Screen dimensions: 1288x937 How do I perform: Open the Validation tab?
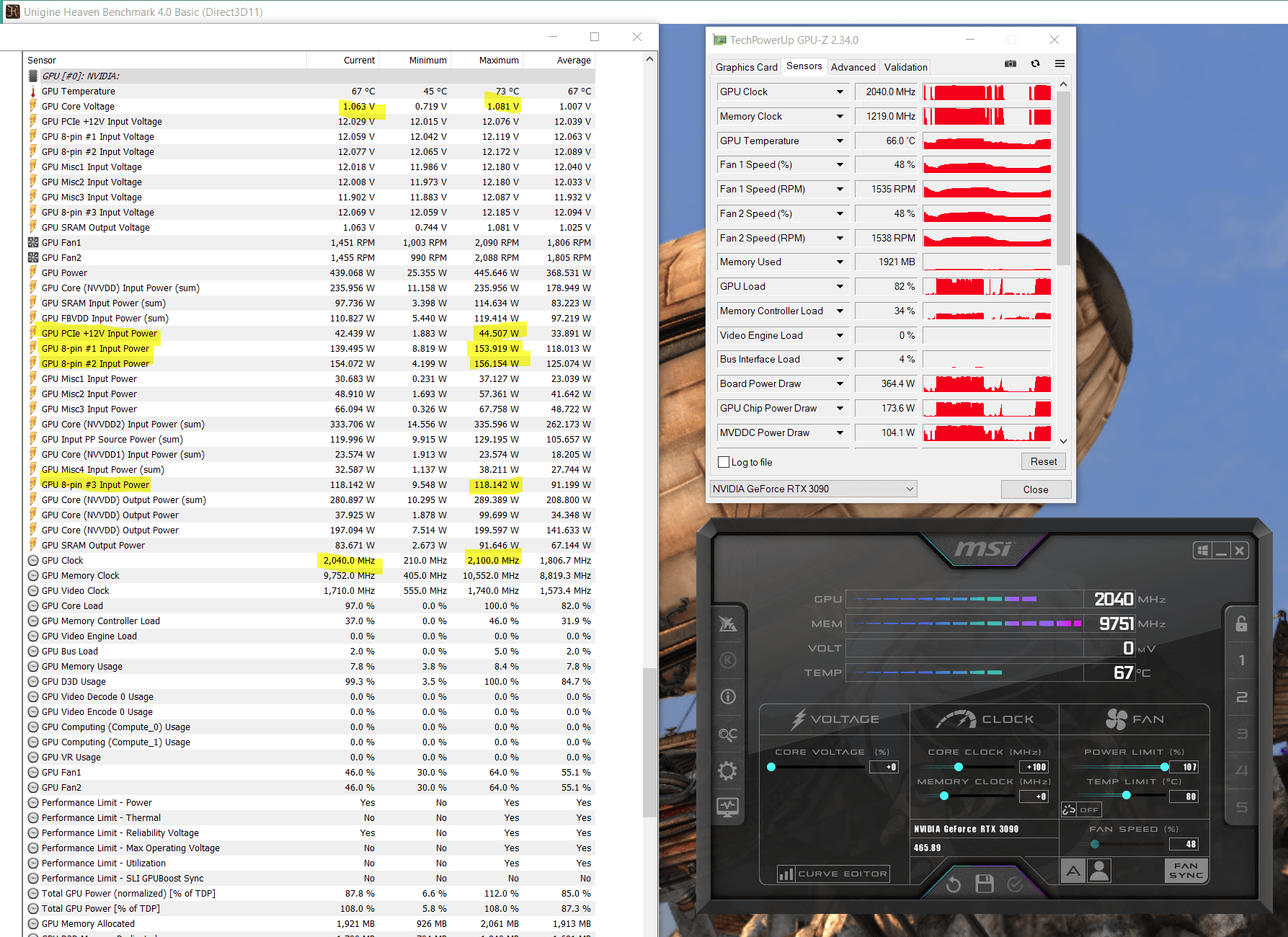point(905,67)
